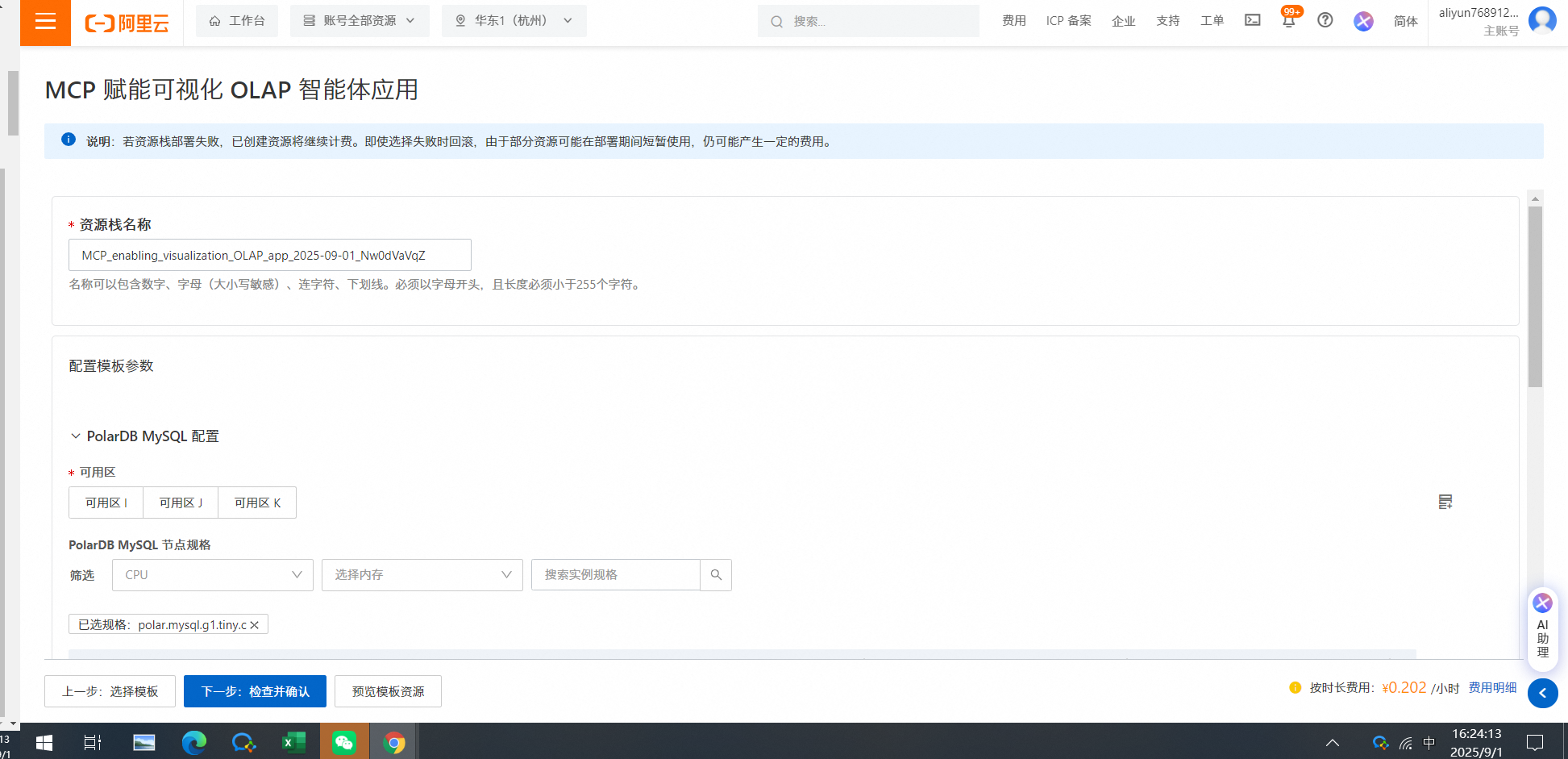The height and width of the screenshot is (759, 1568).
Task: Open WeChat from the taskbar
Action: (x=344, y=742)
